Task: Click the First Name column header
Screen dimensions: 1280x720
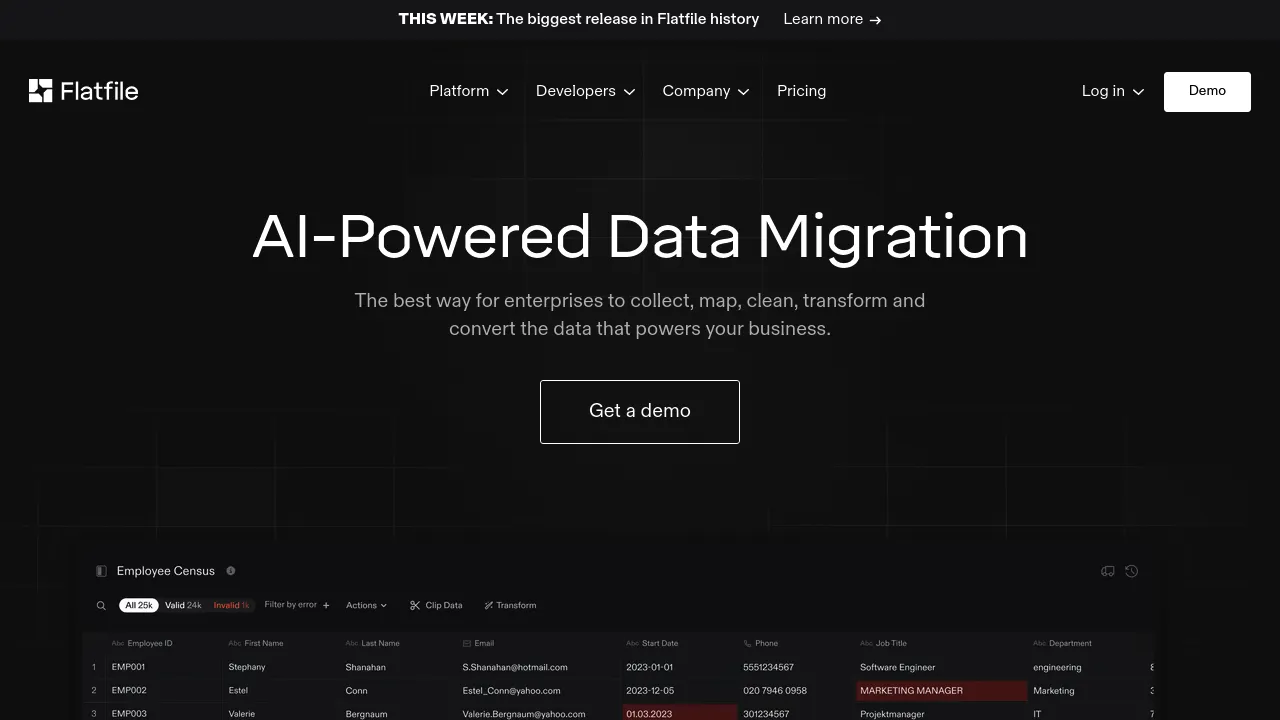Action: pyautogui.click(x=256, y=643)
